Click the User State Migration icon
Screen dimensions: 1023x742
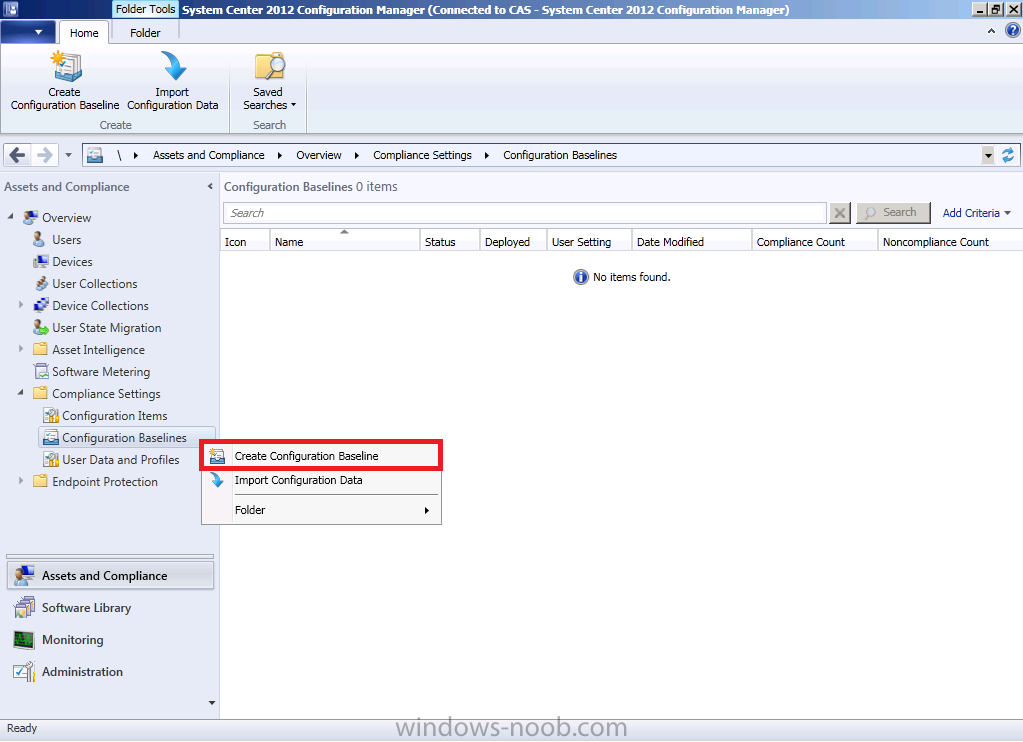(40, 328)
